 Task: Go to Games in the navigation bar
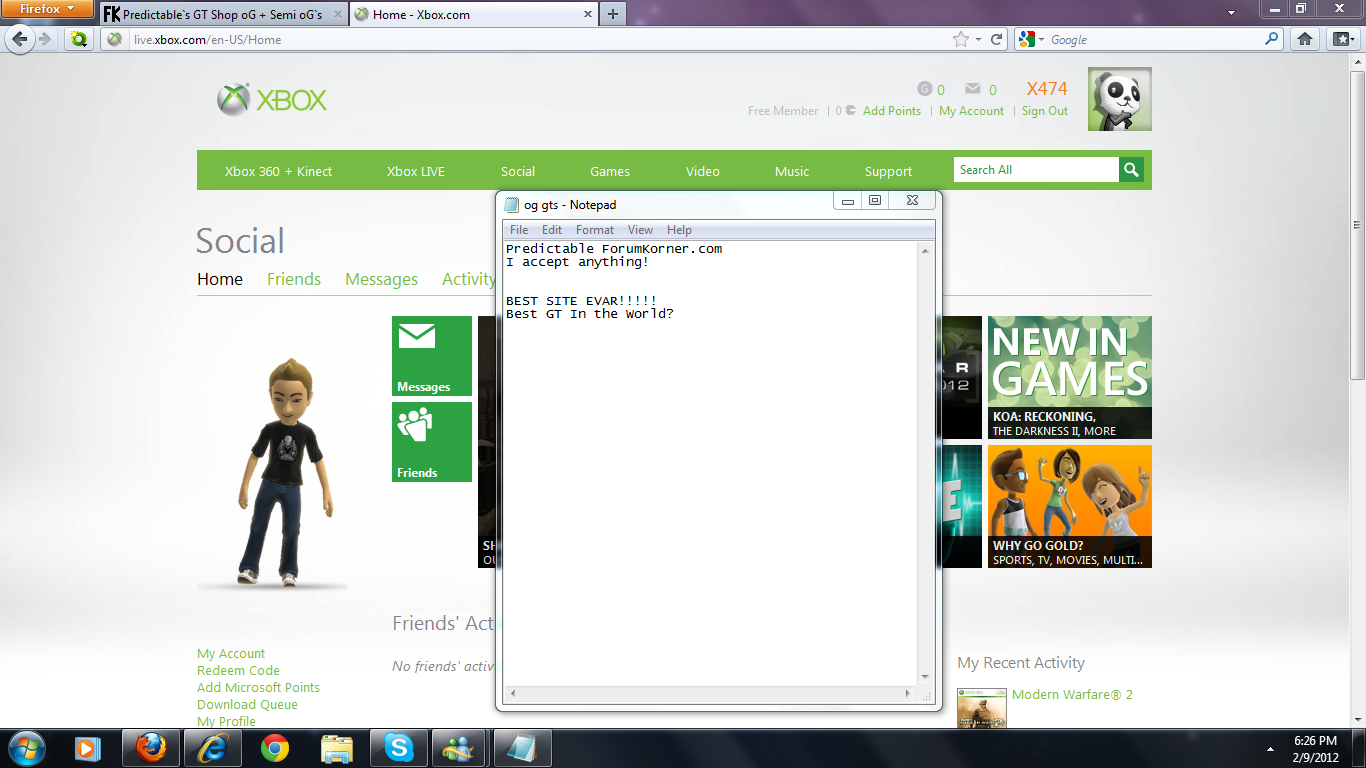click(610, 171)
